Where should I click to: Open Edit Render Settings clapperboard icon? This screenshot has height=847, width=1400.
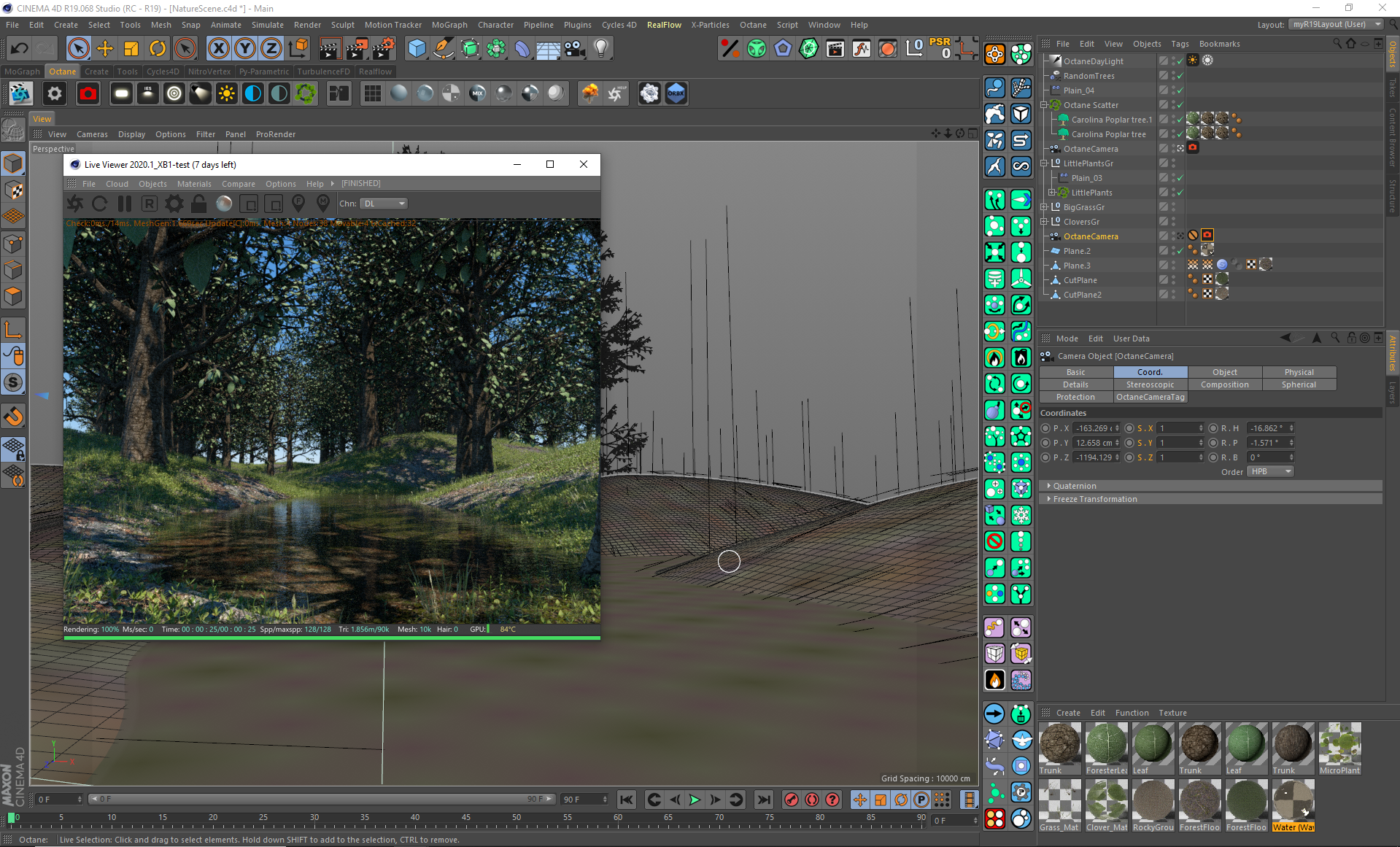click(x=382, y=49)
